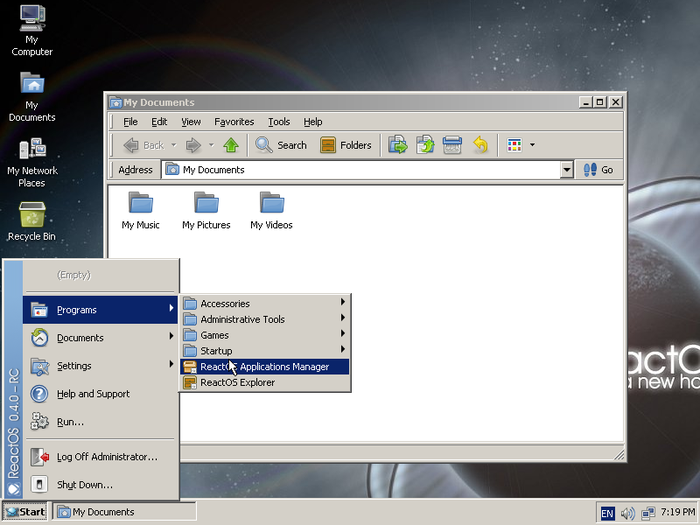Open the Favorites menu
Viewport: 700px width, 525px height.
234,122
